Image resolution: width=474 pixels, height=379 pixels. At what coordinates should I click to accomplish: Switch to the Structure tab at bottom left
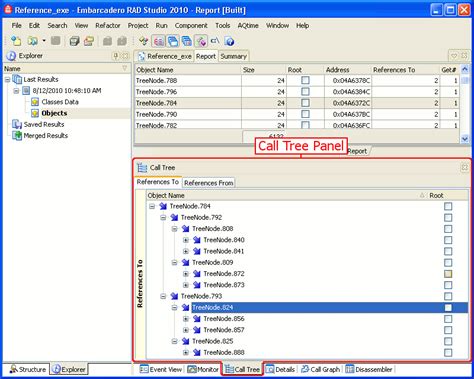point(27,369)
